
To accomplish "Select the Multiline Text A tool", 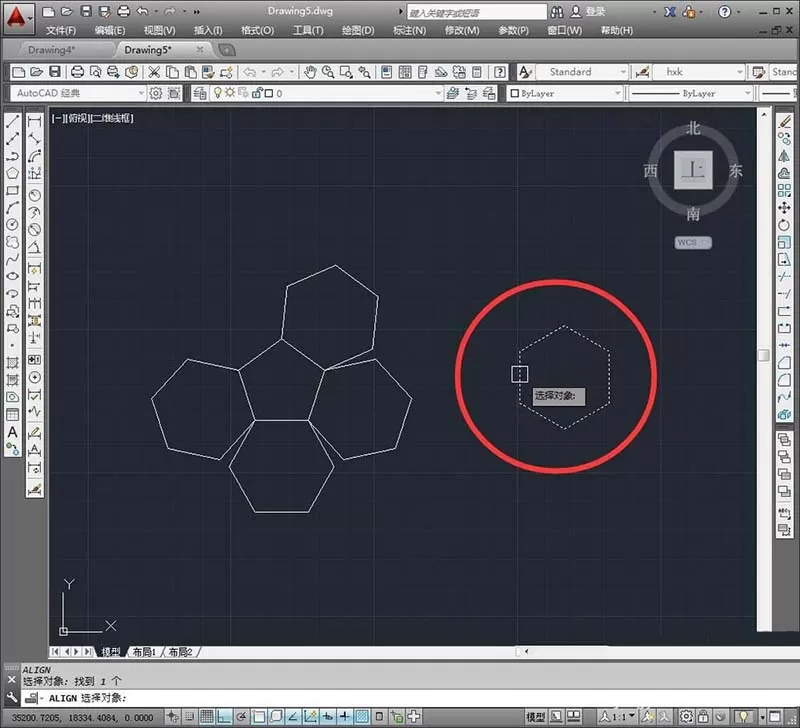I will [12, 432].
